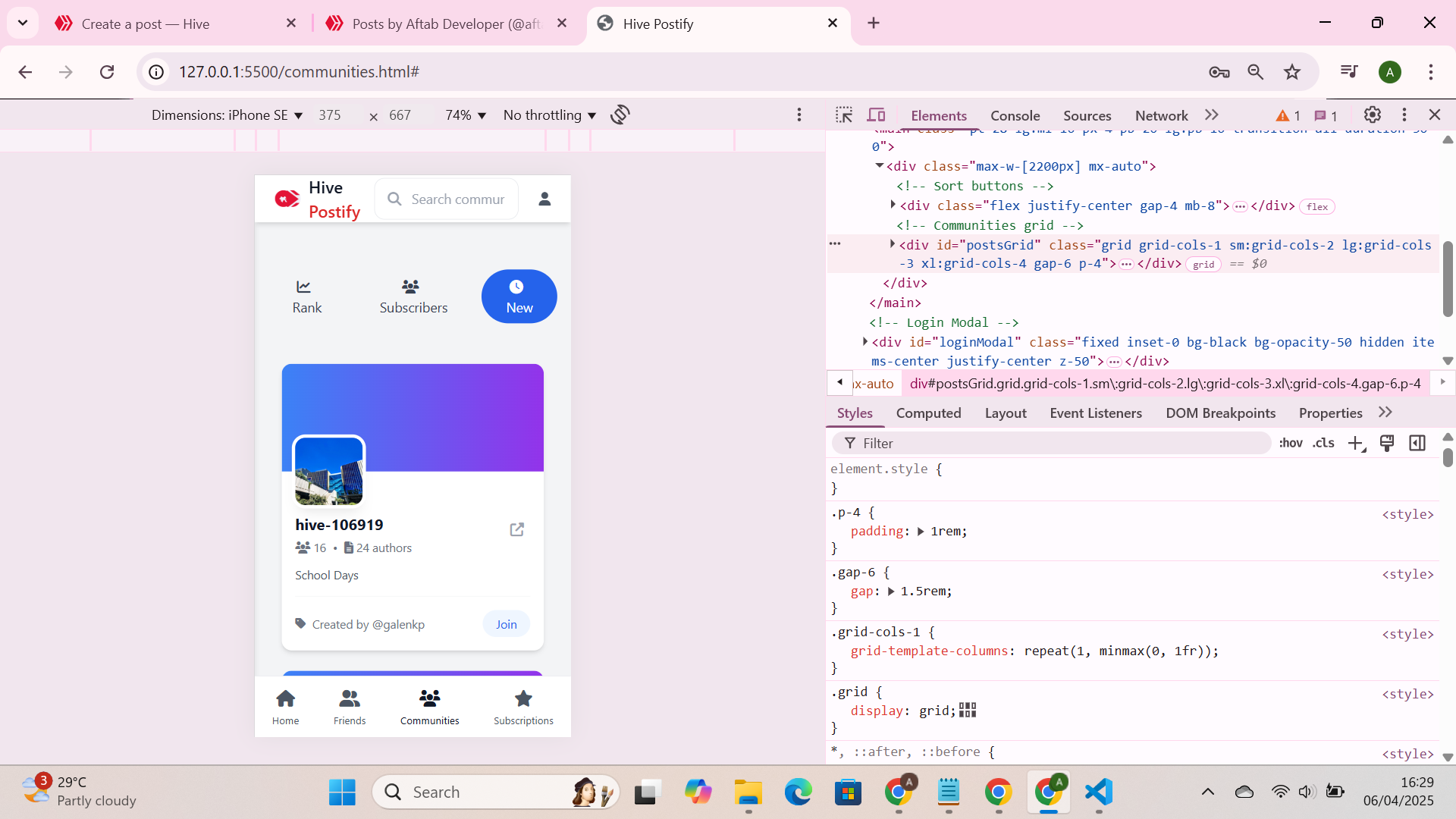The height and width of the screenshot is (819, 1456).
Task: Expand the loginModal div node
Action: pos(865,341)
